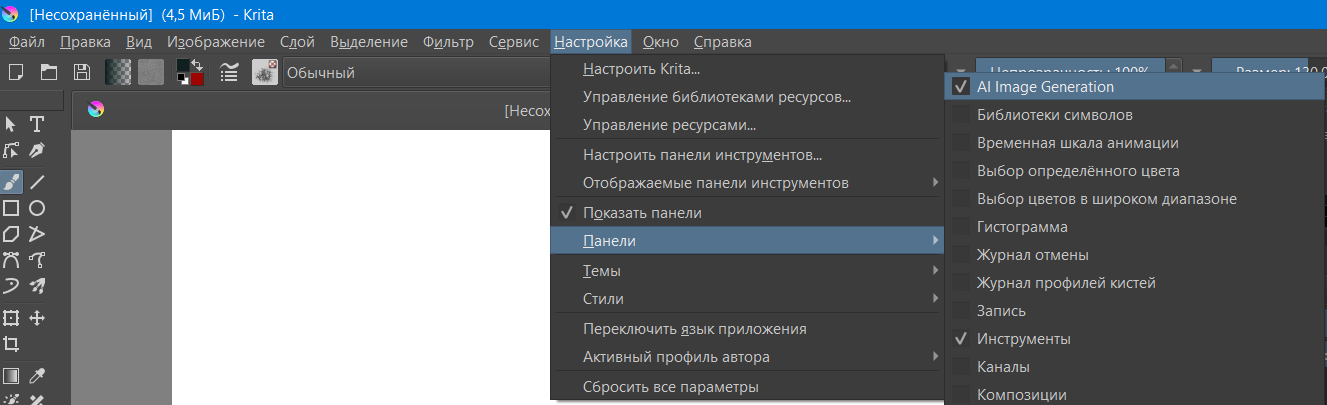Select the Crop tool
This screenshot has width=1327, height=405.
point(11,344)
